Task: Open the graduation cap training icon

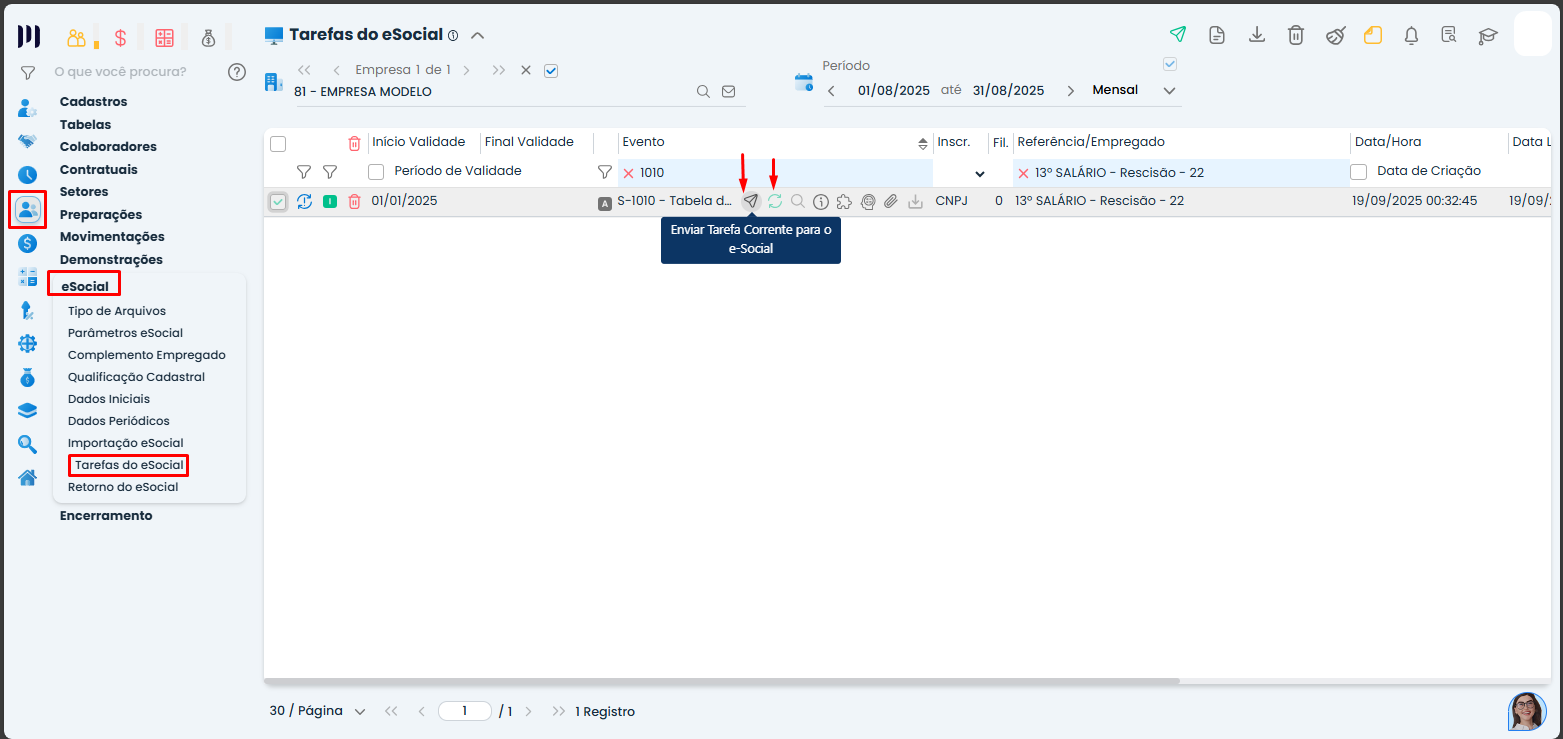Action: (x=1488, y=35)
